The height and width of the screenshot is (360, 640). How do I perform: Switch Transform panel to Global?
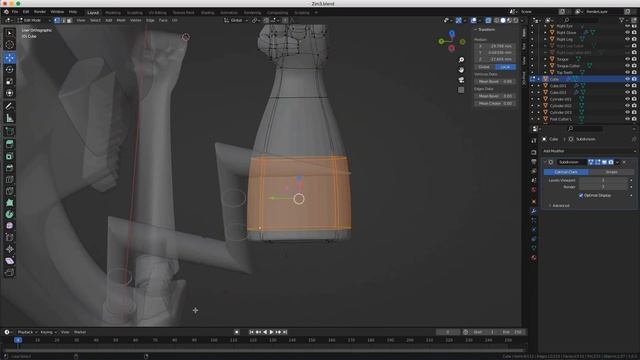[x=484, y=67]
